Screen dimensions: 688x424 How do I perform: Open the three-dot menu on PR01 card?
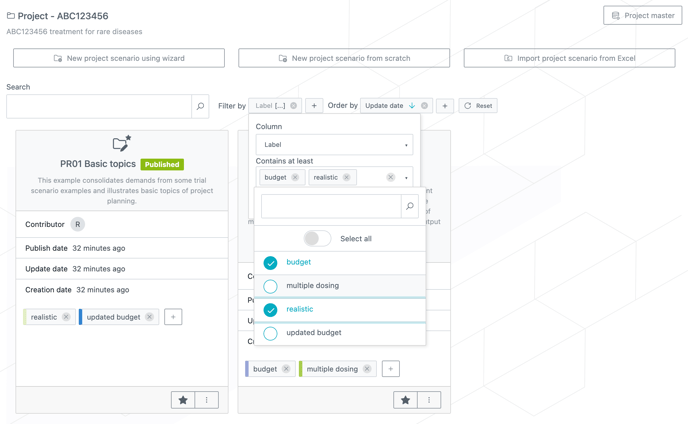(207, 400)
